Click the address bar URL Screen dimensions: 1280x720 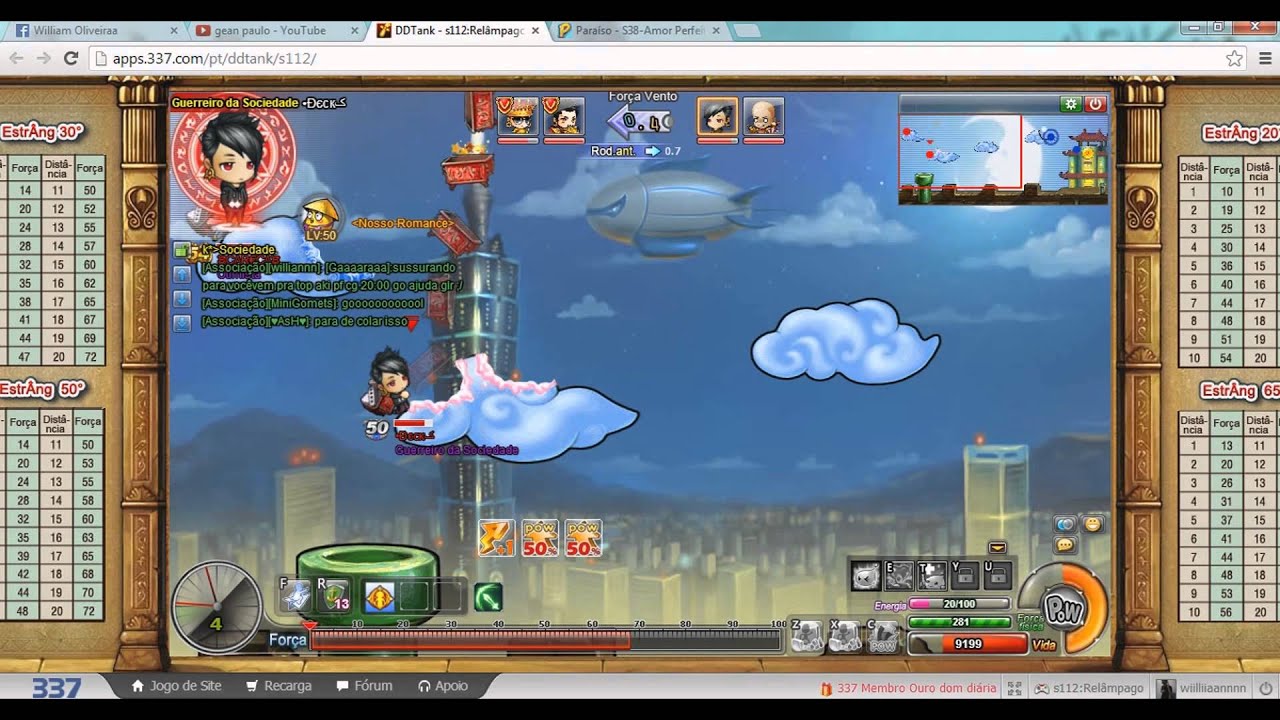[214, 58]
